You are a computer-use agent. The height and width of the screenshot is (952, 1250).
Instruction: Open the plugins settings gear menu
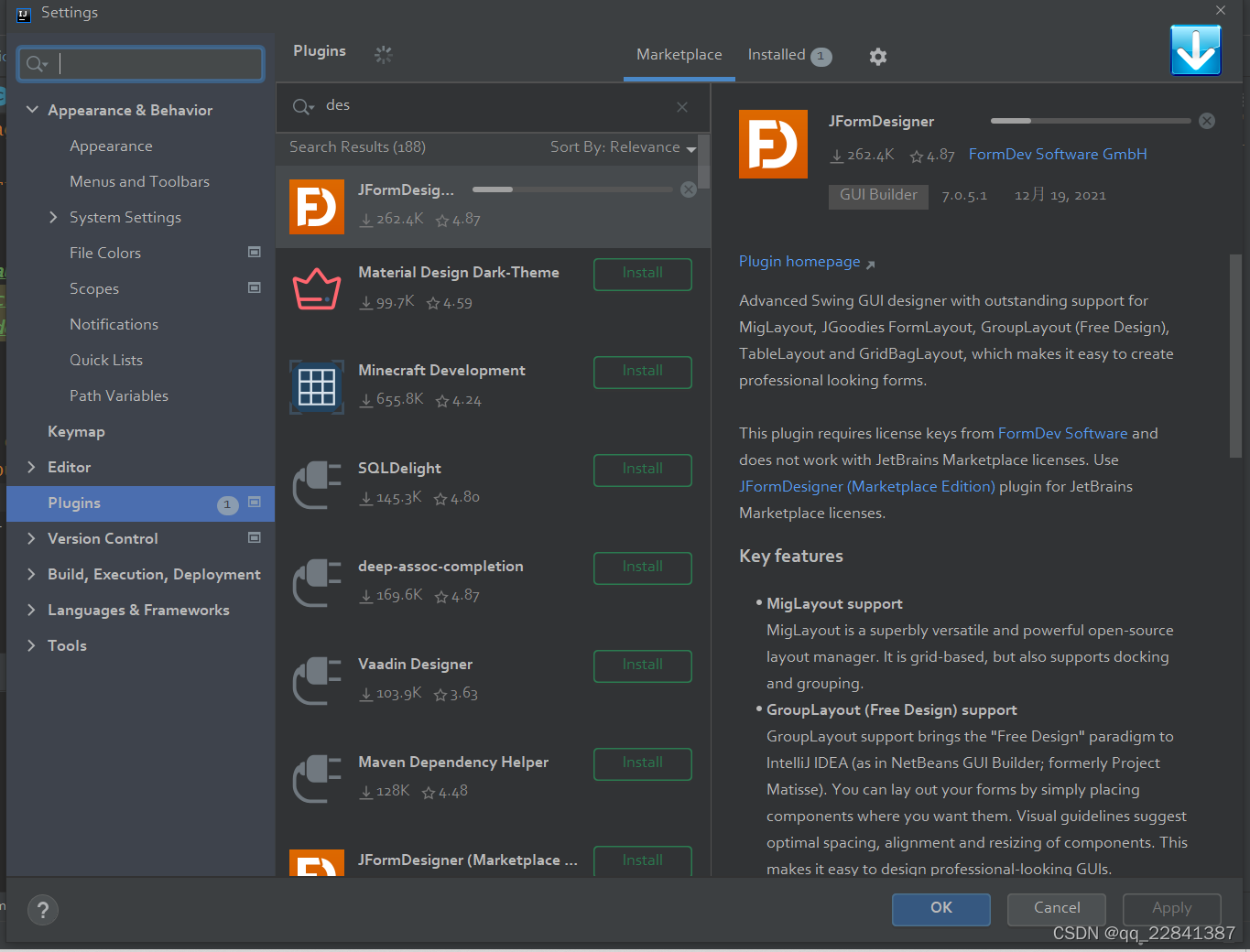[x=877, y=56]
